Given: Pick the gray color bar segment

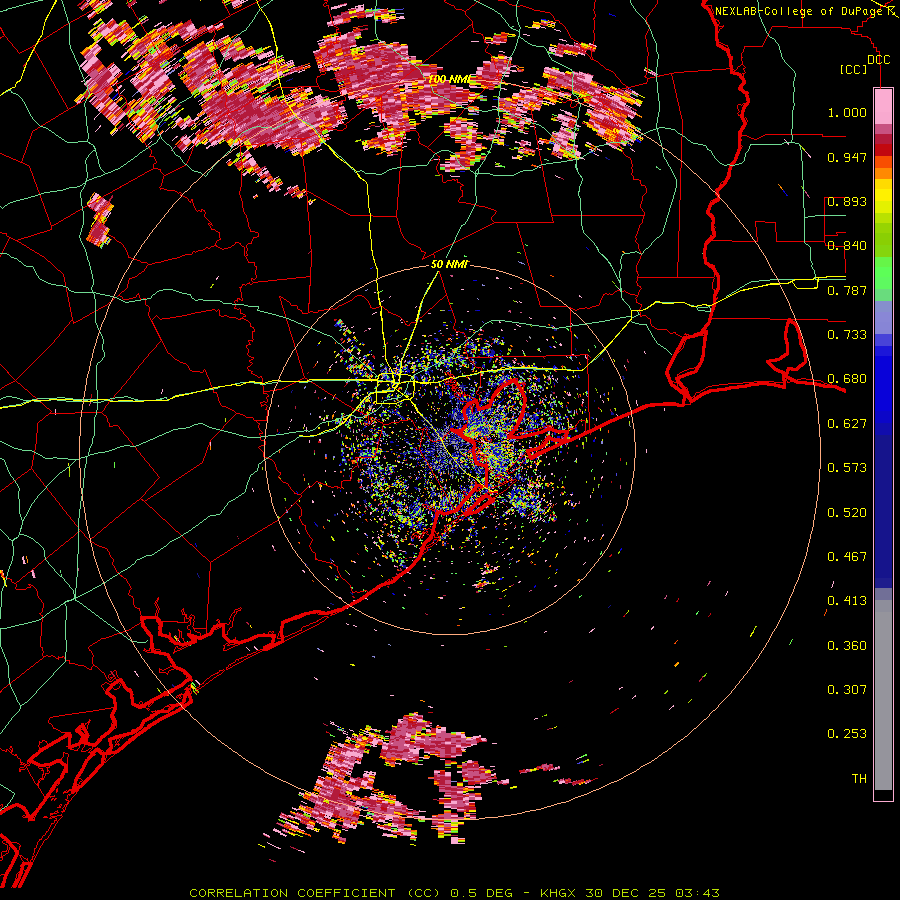Looking at the screenshot, I should 883,695.
